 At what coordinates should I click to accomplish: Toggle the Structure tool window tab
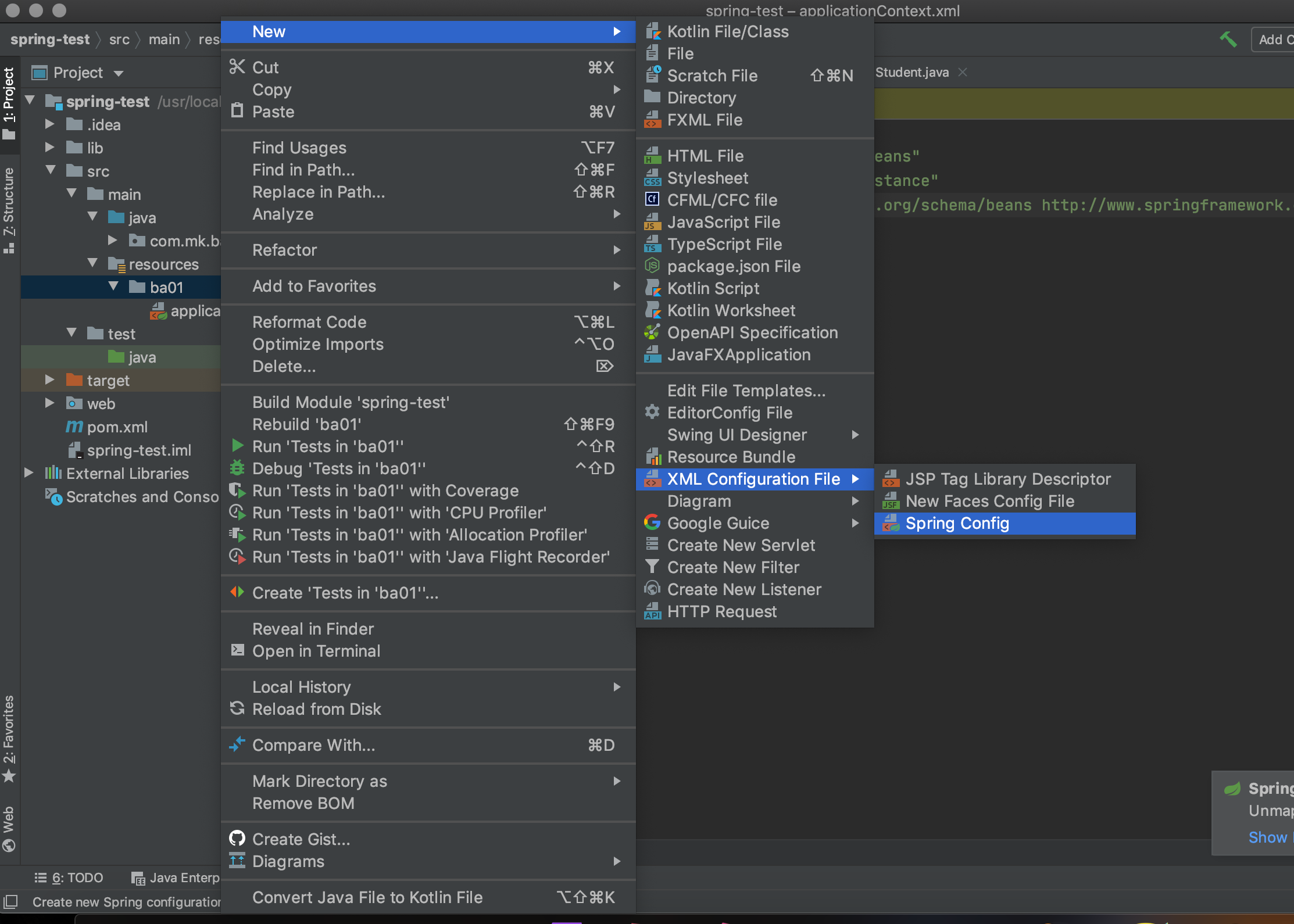click(x=9, y=209)
